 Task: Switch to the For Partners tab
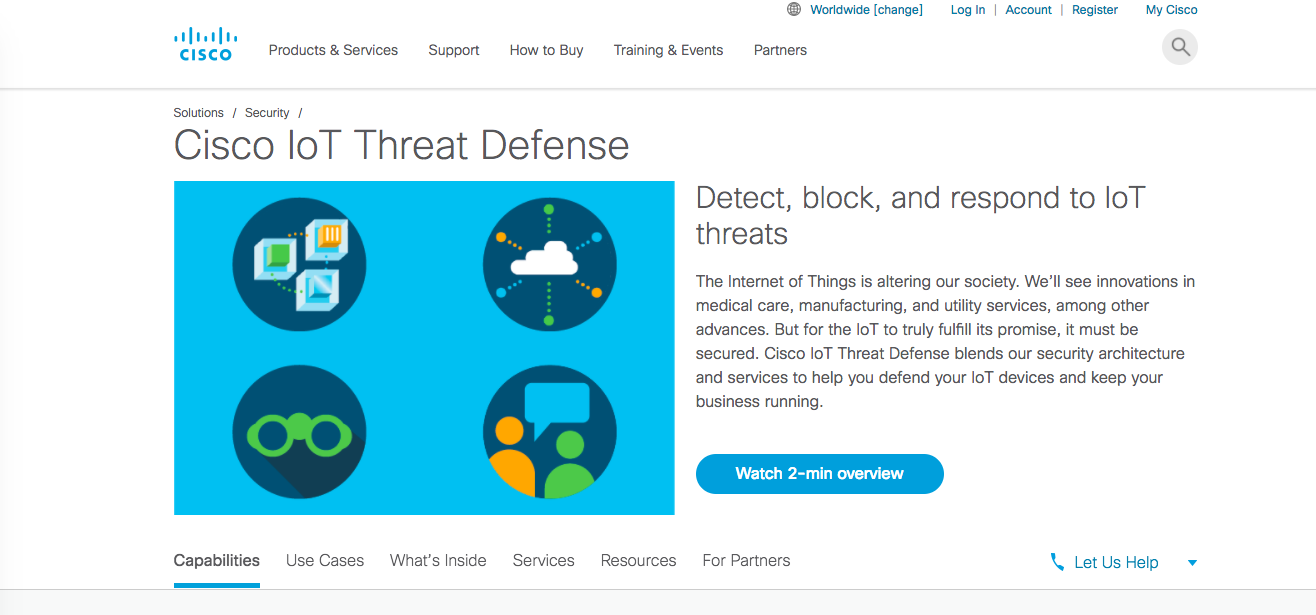coord(746,561)
